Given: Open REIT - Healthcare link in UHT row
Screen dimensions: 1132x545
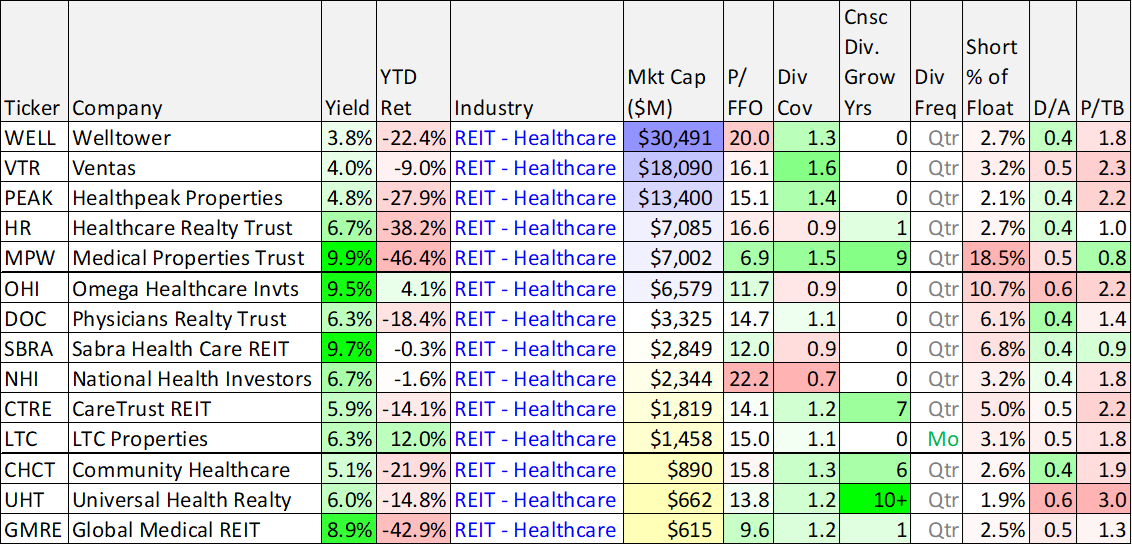Looking at the screenshot, I should coord(535,500).
